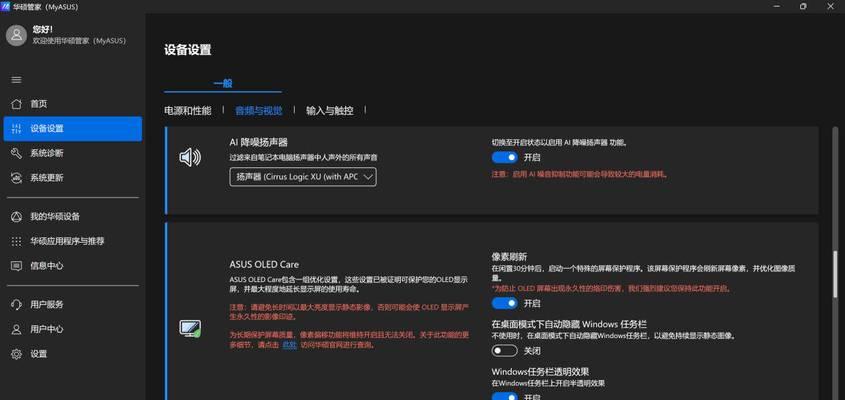Open 设置 page in sidebar
Screen dimensions: 845x400
(x=73, y=354)
